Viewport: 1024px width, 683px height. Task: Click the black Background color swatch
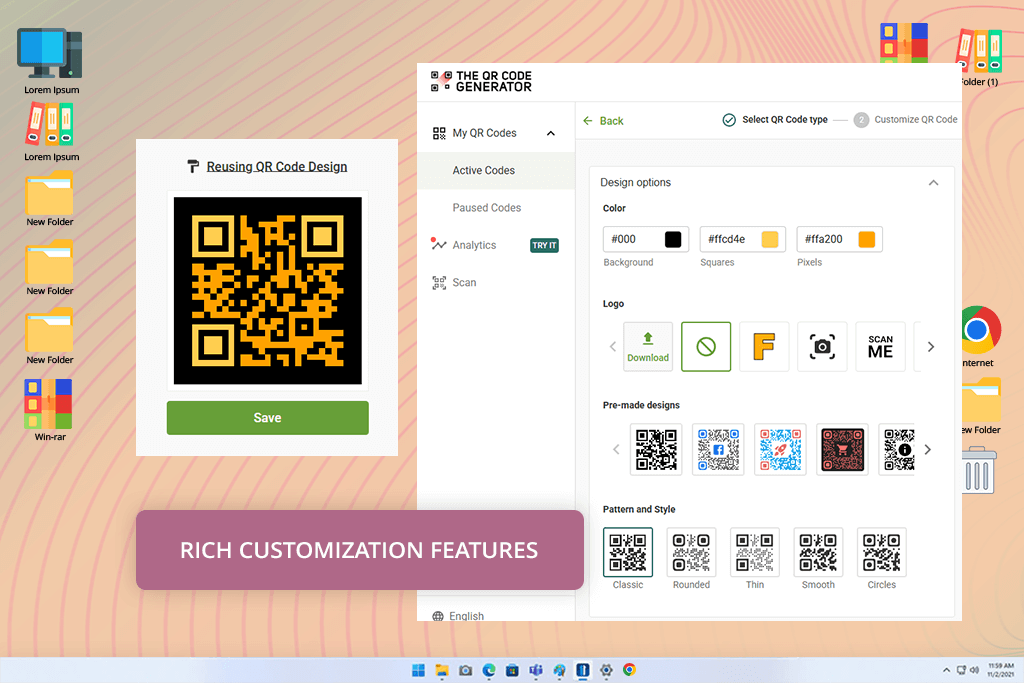pyautogui.click(x=673, y=239)
